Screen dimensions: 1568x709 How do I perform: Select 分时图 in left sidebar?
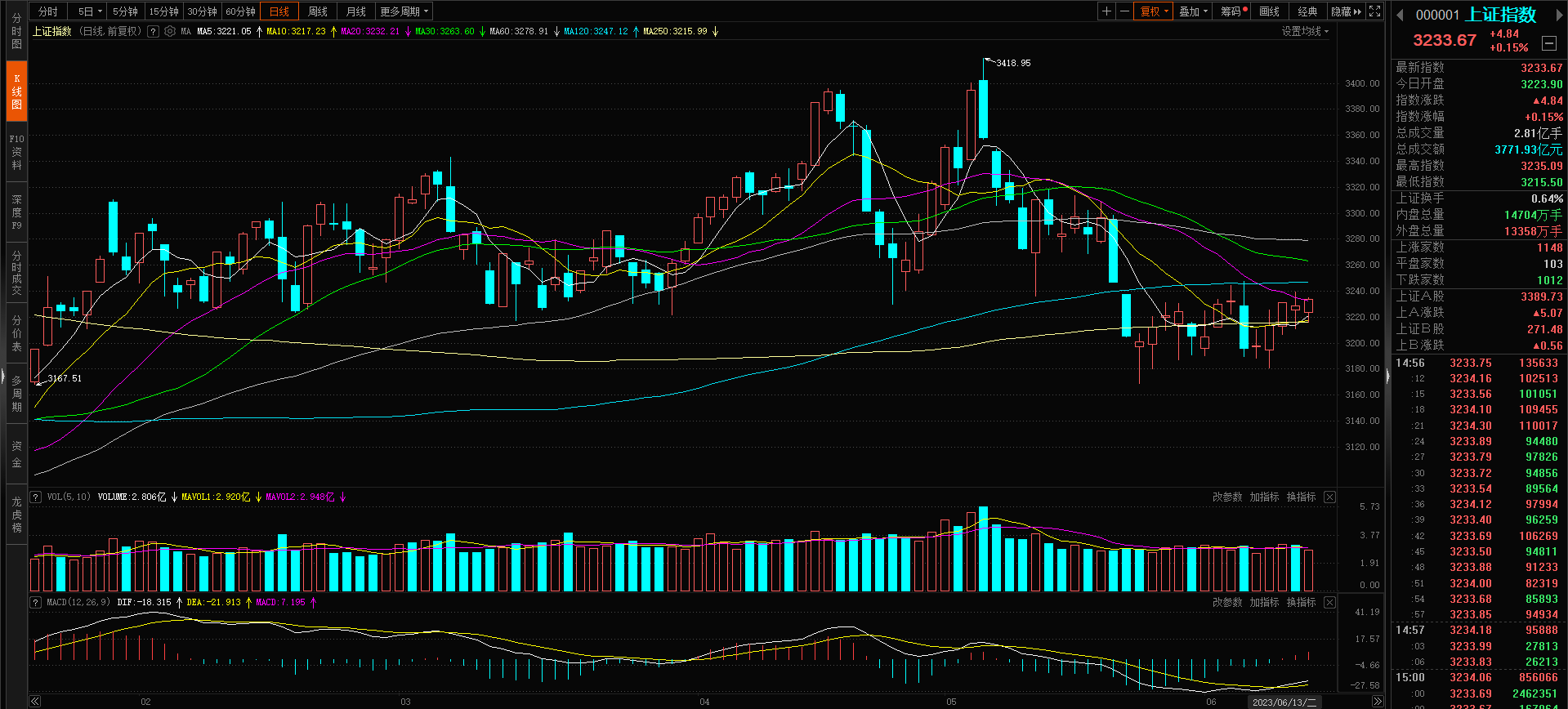pos(16,31)
